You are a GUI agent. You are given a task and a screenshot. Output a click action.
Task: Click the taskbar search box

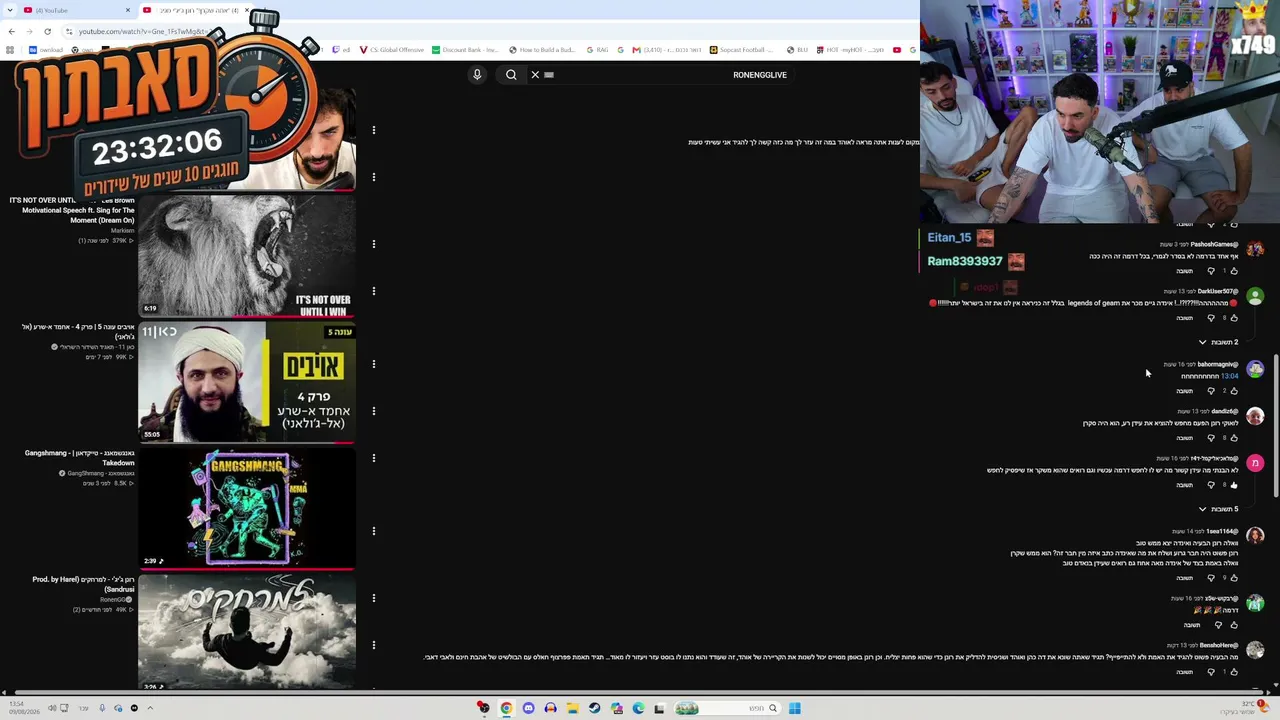[728, 708]
